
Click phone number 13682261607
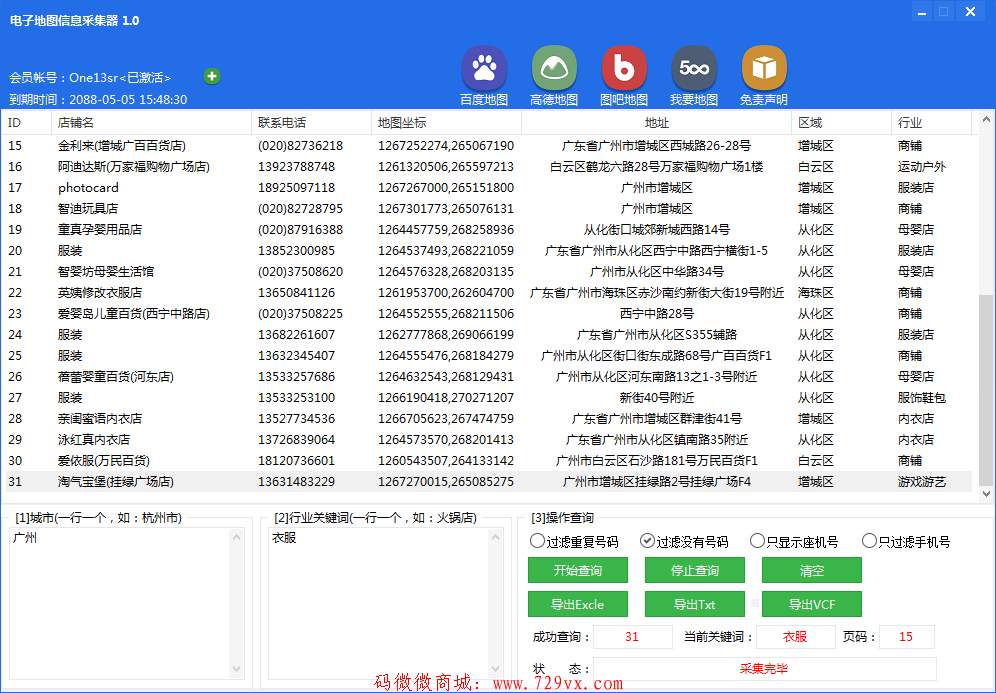click(296, 334)
